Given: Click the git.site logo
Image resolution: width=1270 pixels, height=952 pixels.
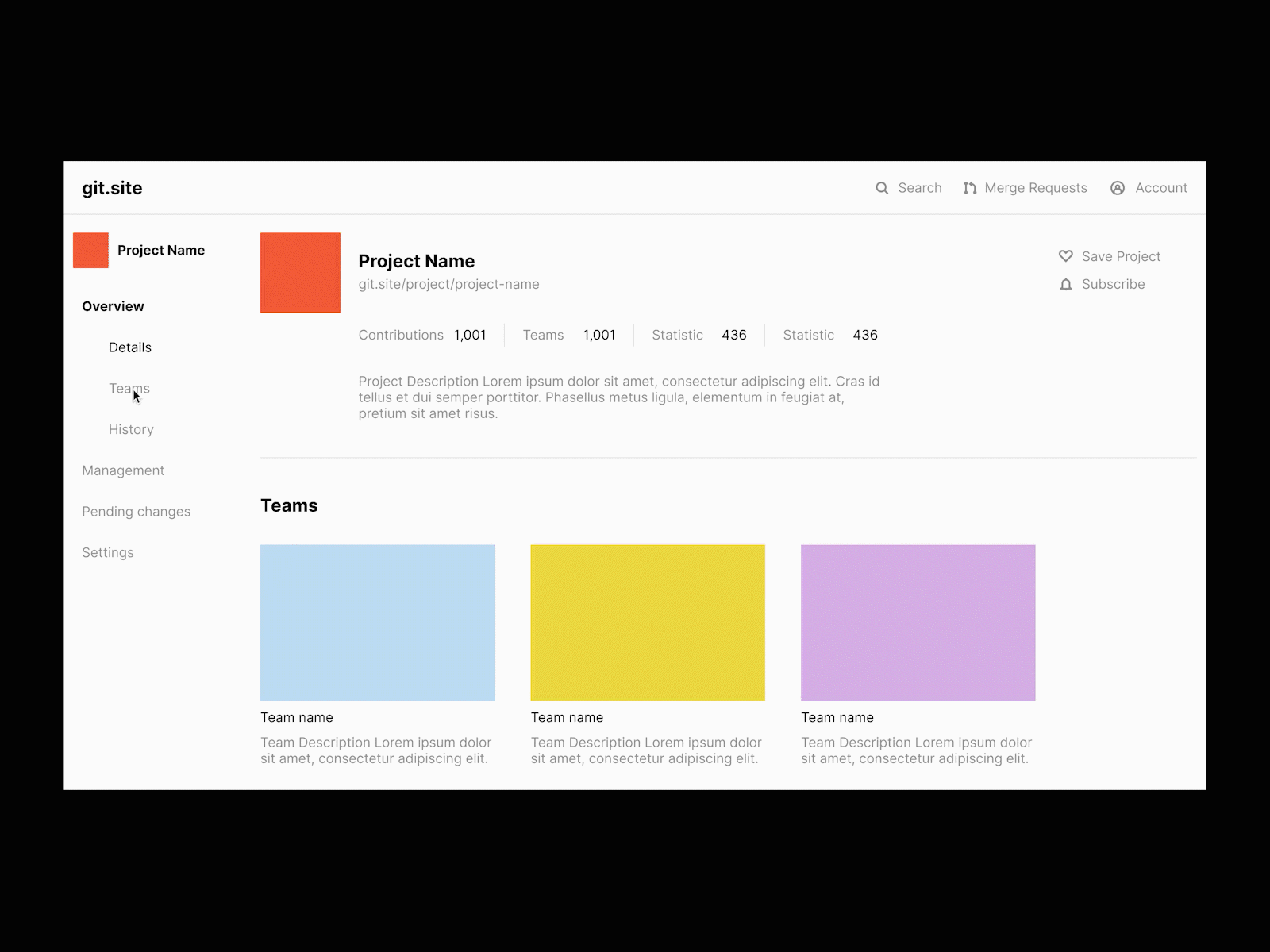Looking at the screenshot, I should point(112,188).
